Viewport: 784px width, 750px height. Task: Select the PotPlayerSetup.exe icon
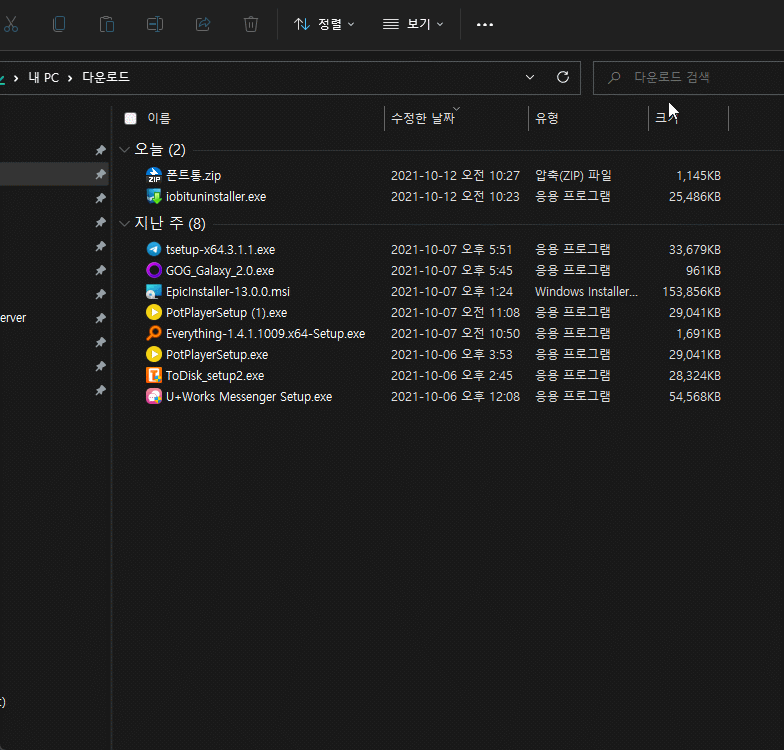(154, 354)
